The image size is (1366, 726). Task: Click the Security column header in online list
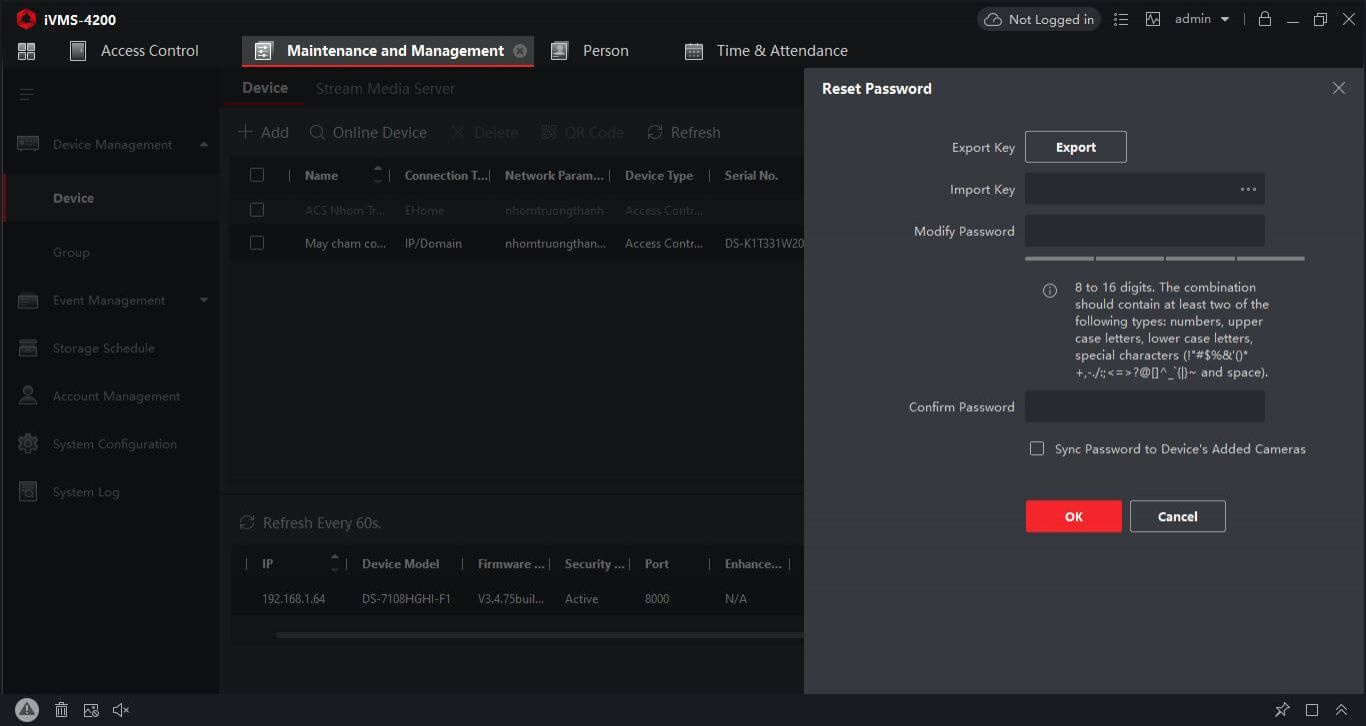[x=594, y=564]
